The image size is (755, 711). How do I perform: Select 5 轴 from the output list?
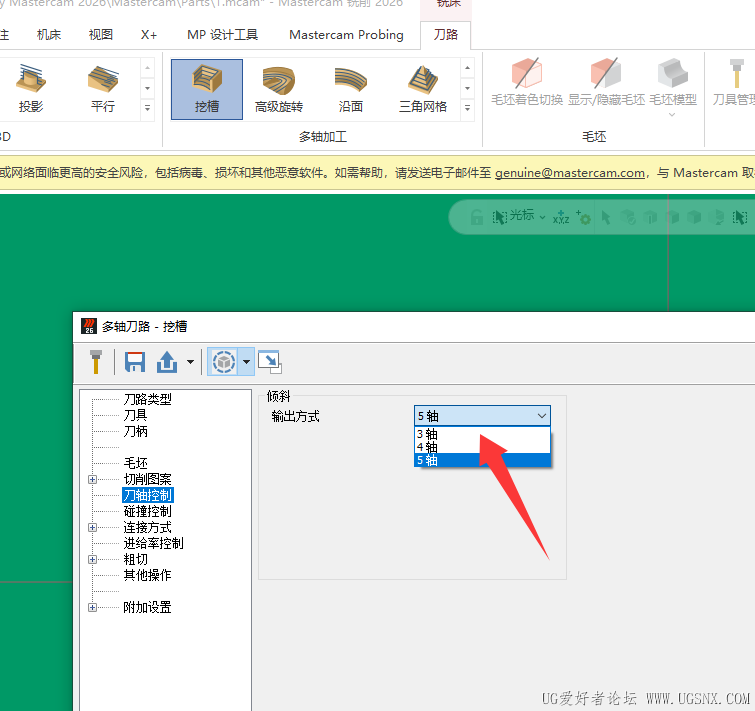[x=482, y=460]
